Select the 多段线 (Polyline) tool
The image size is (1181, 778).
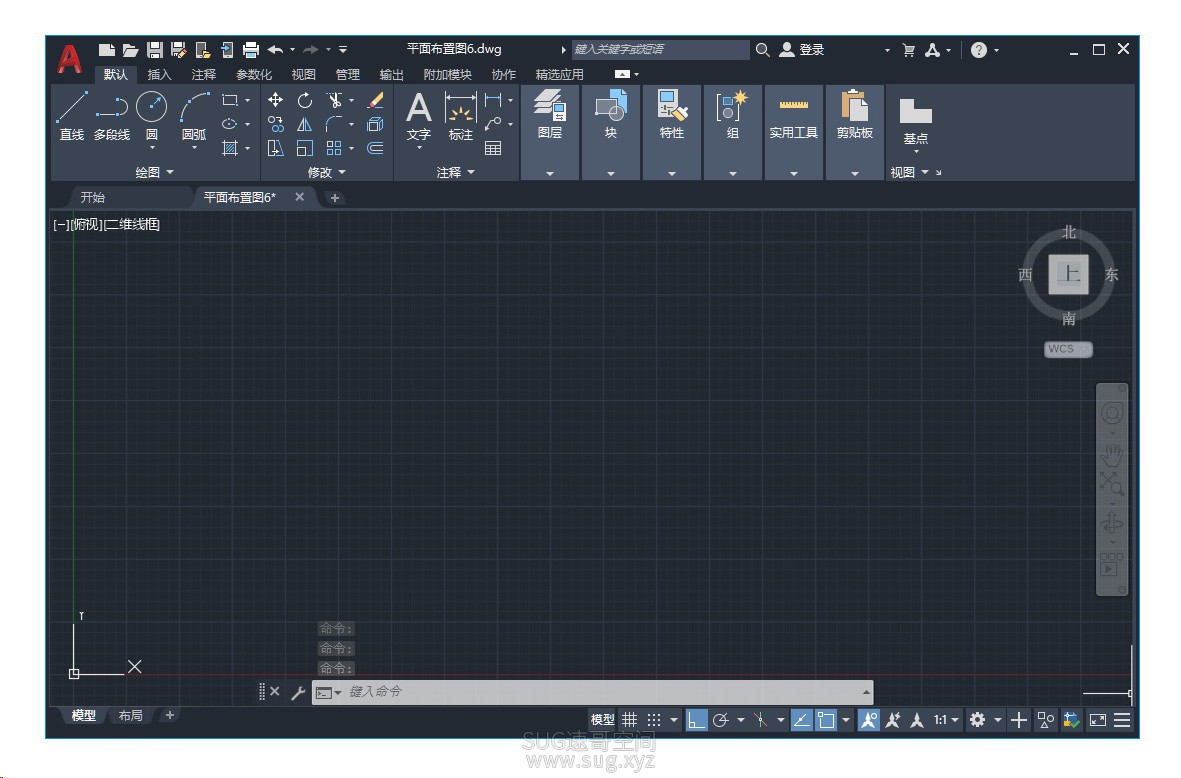111,115
